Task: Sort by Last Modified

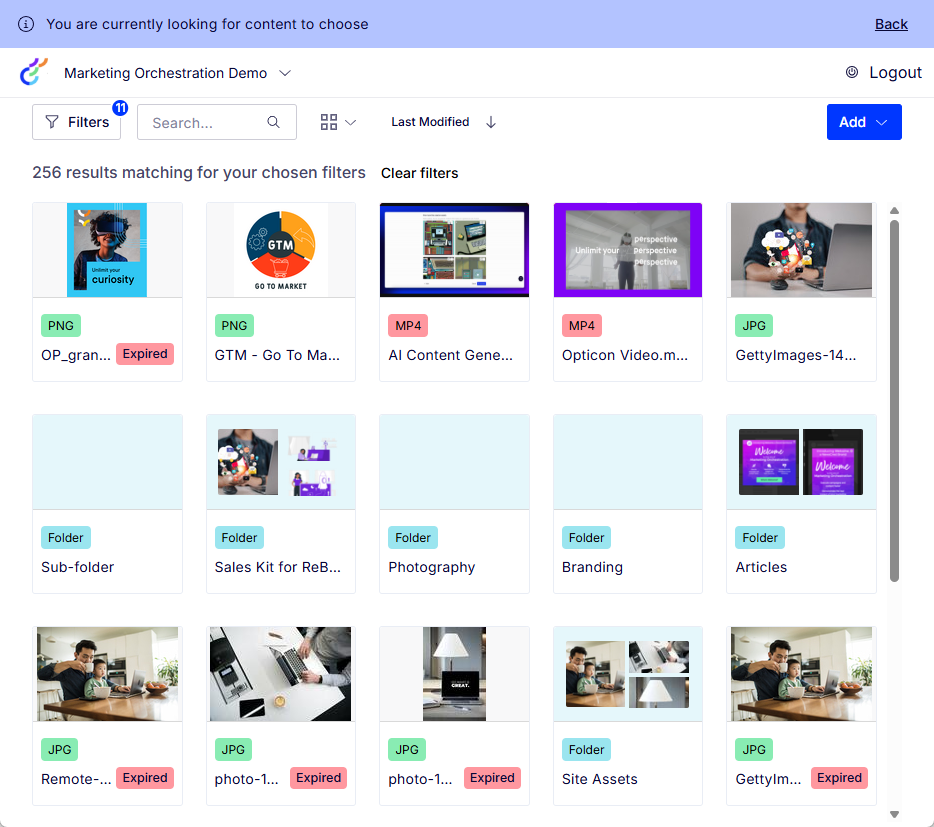Action: (430, 122)
